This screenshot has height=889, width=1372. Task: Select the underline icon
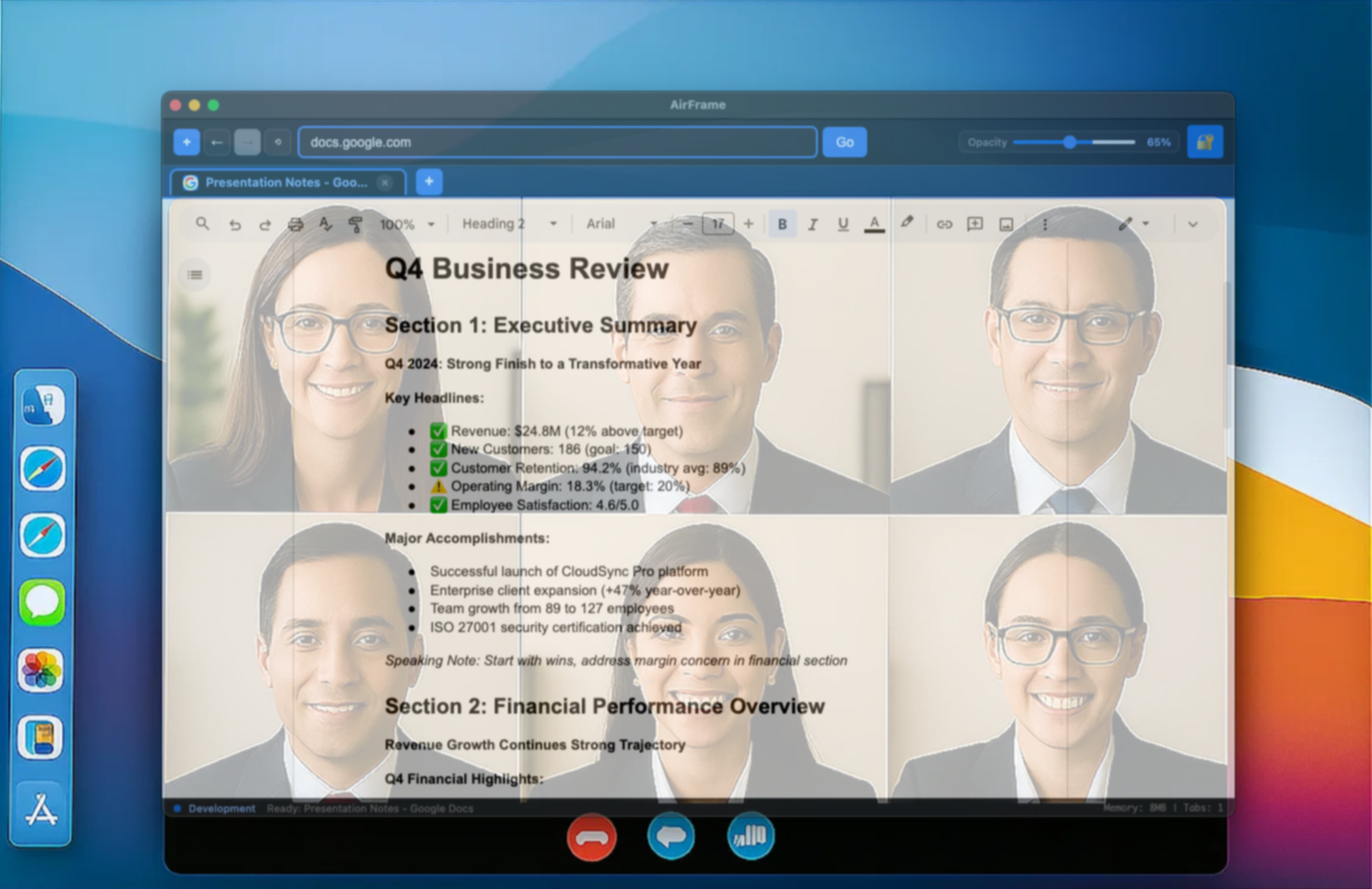(842, 224)
